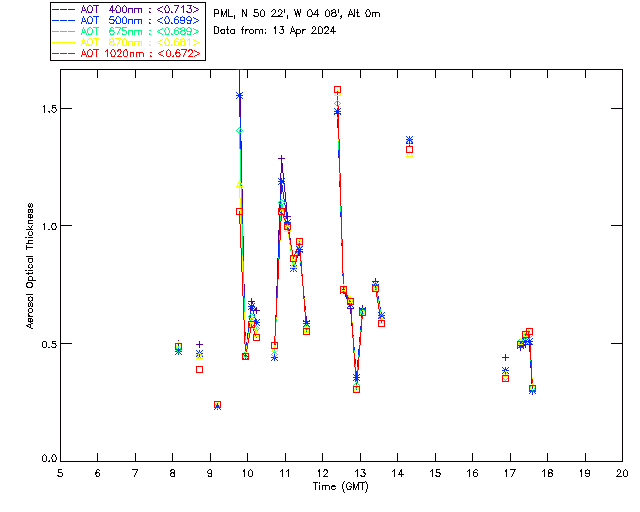
Task: Click the yellow triangle marker near 1.2 at 9.8 GMT
Action: [x=240, y=185]
